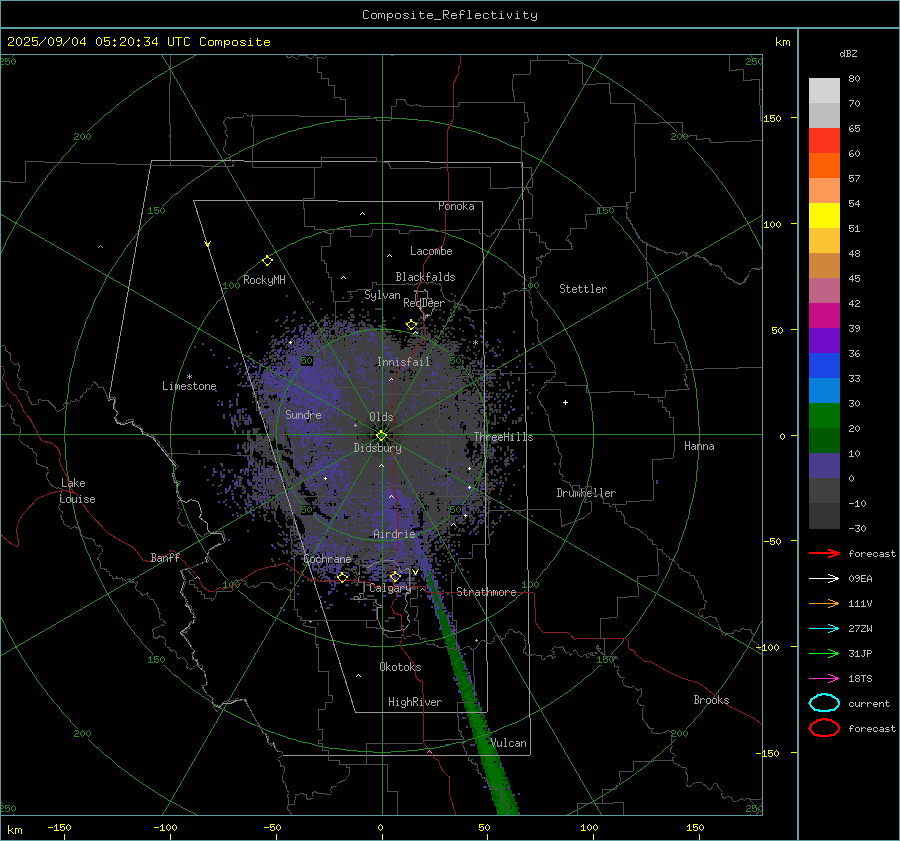Click the Cochrane city label
This screenshot has height=841, width=900.
pyautogui.click(x=327, y=559)
